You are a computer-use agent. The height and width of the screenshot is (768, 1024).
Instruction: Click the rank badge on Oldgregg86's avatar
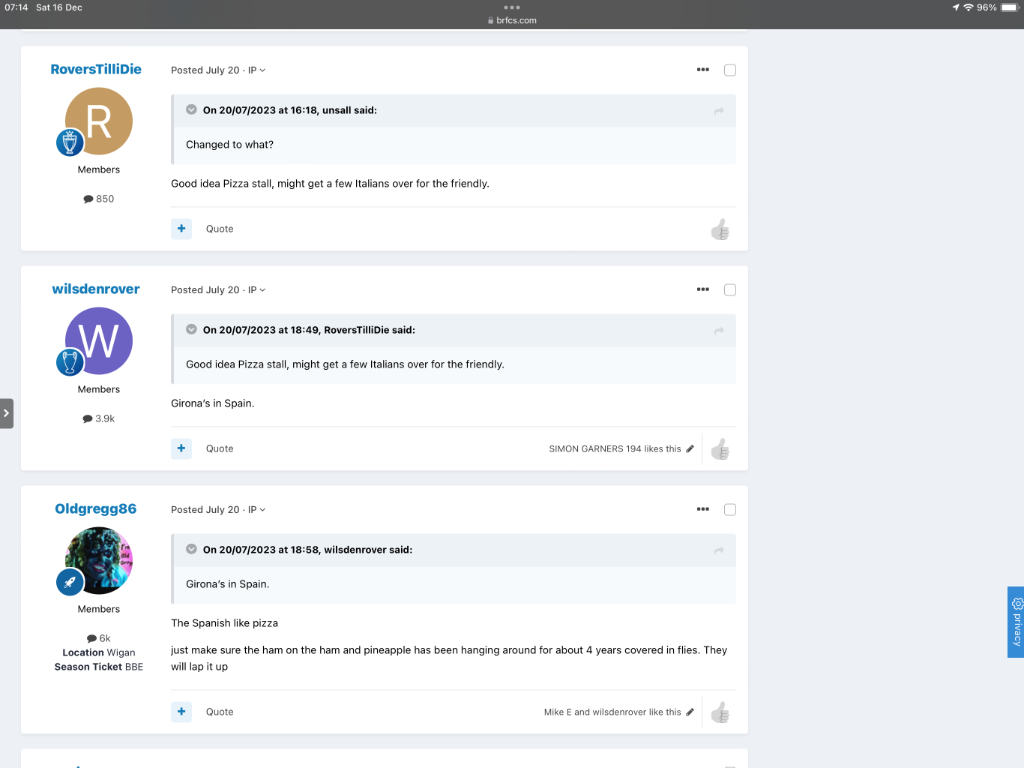[70, 583]
